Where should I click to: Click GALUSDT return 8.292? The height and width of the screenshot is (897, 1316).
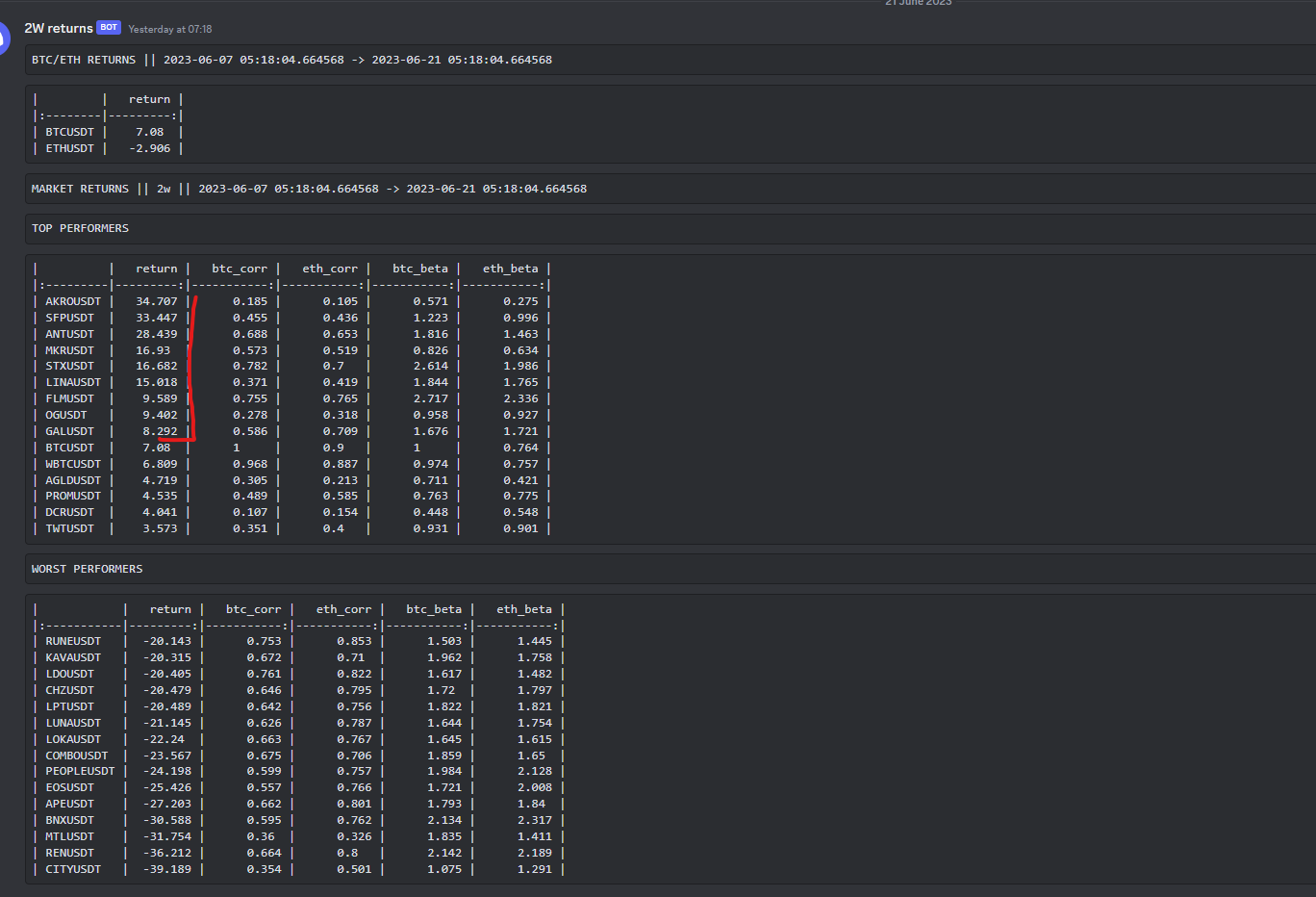(x=160, y=431)
